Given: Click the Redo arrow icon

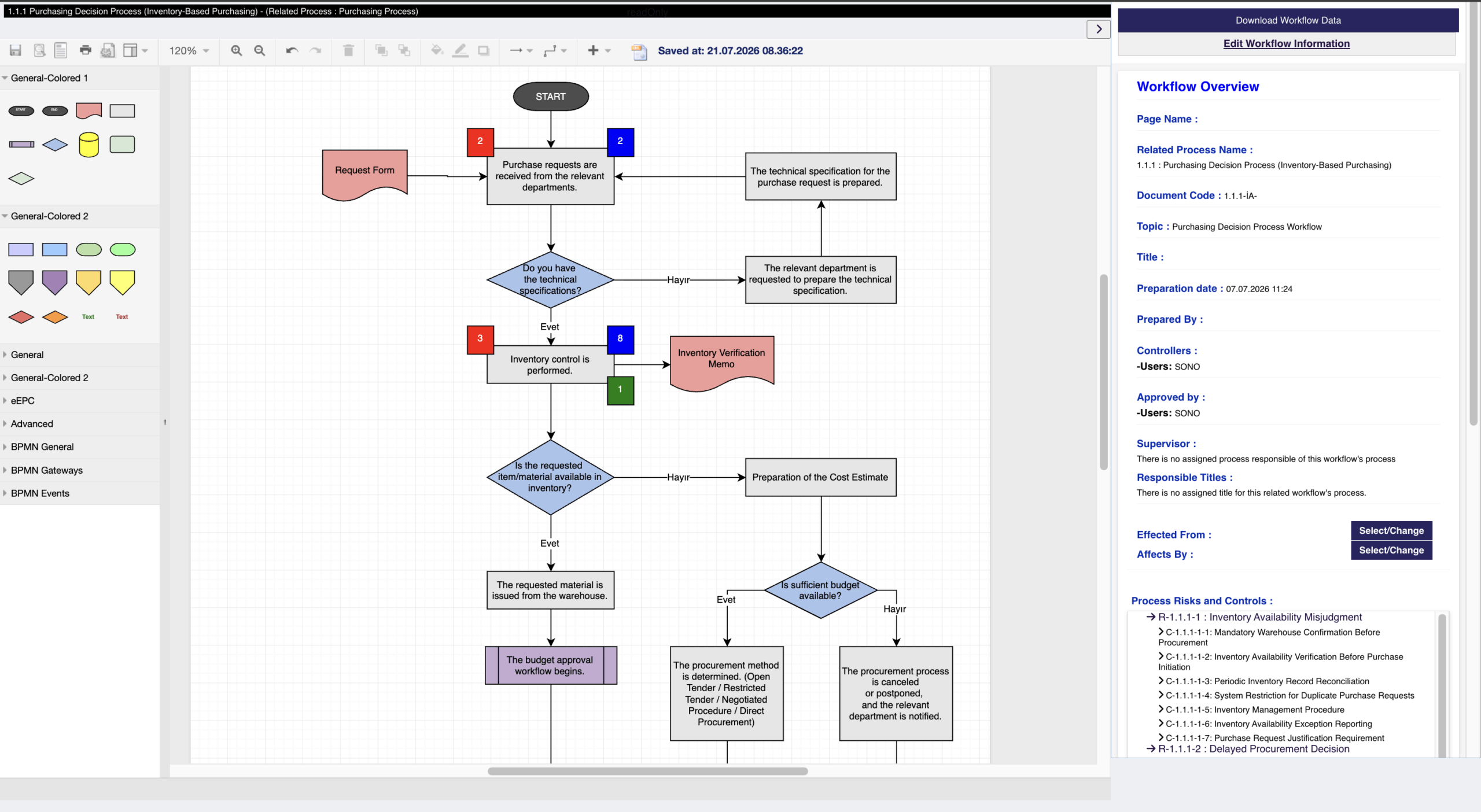Looking at the screenshot, I should tap(315, 51).
